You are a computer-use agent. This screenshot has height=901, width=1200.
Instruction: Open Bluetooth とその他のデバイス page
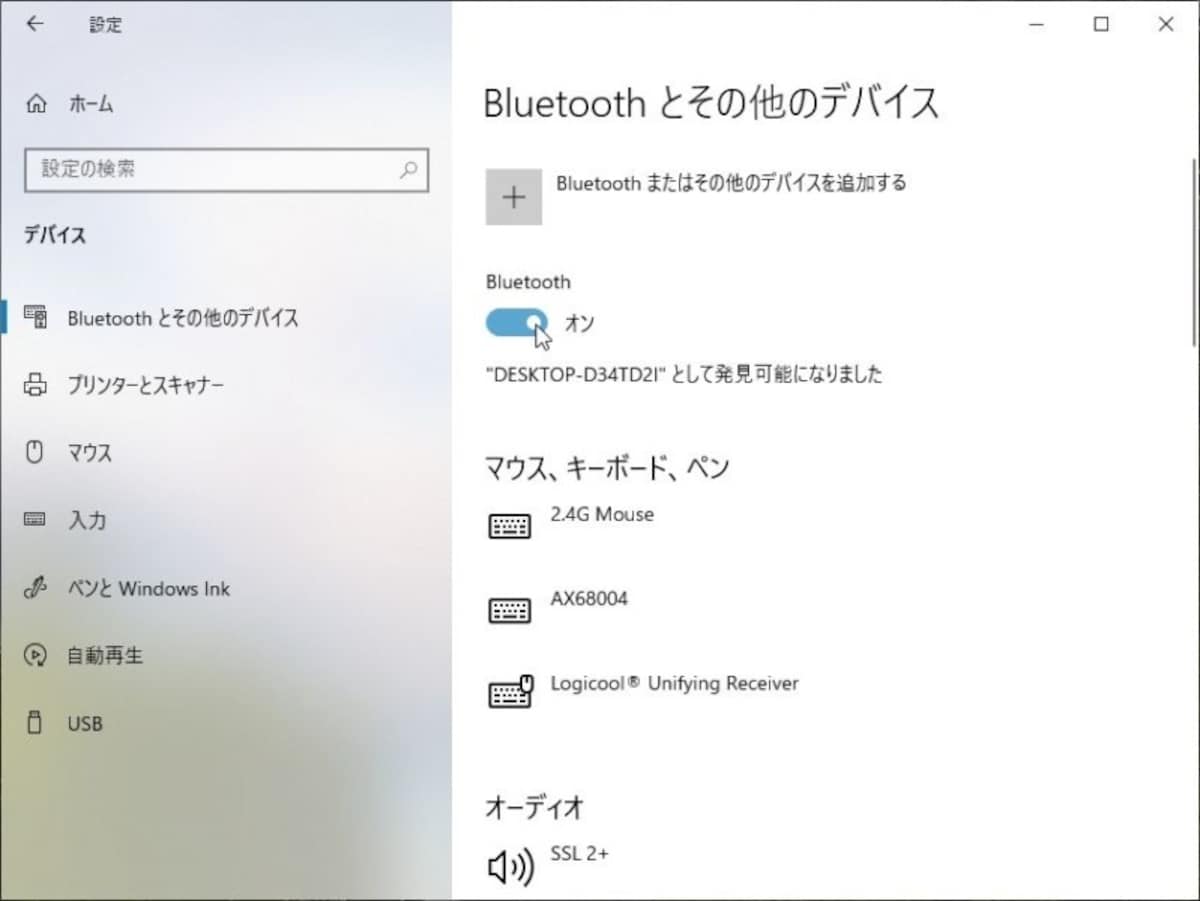tap(183, 318)
